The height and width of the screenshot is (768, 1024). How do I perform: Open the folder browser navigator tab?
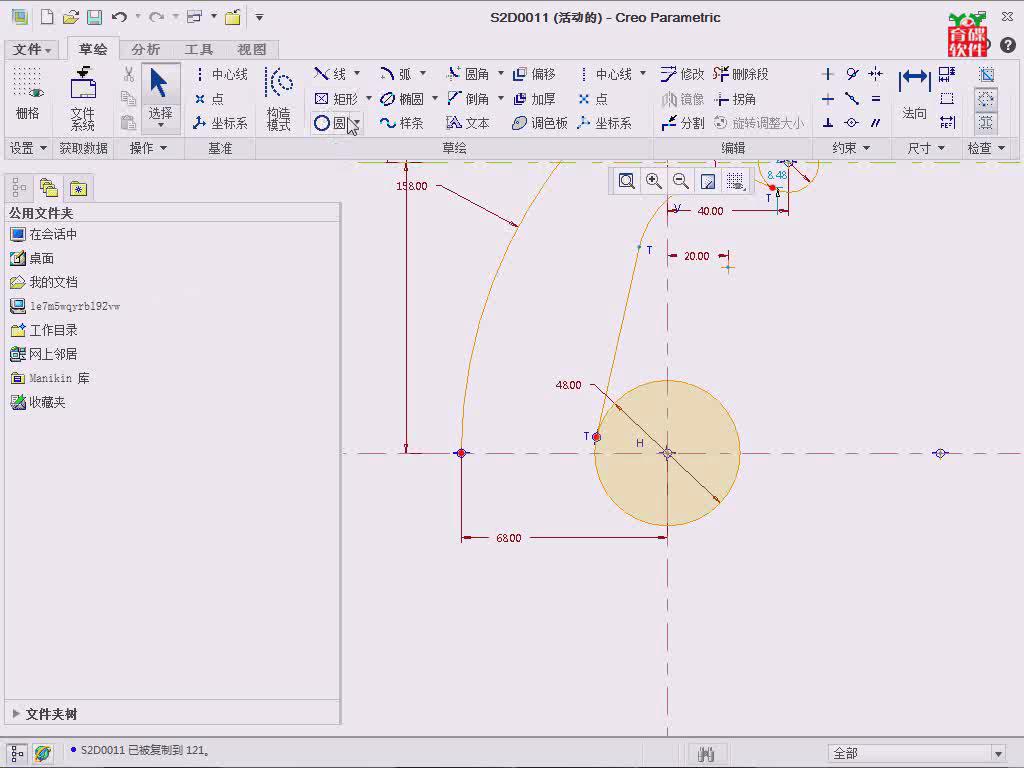click(49, 189)
